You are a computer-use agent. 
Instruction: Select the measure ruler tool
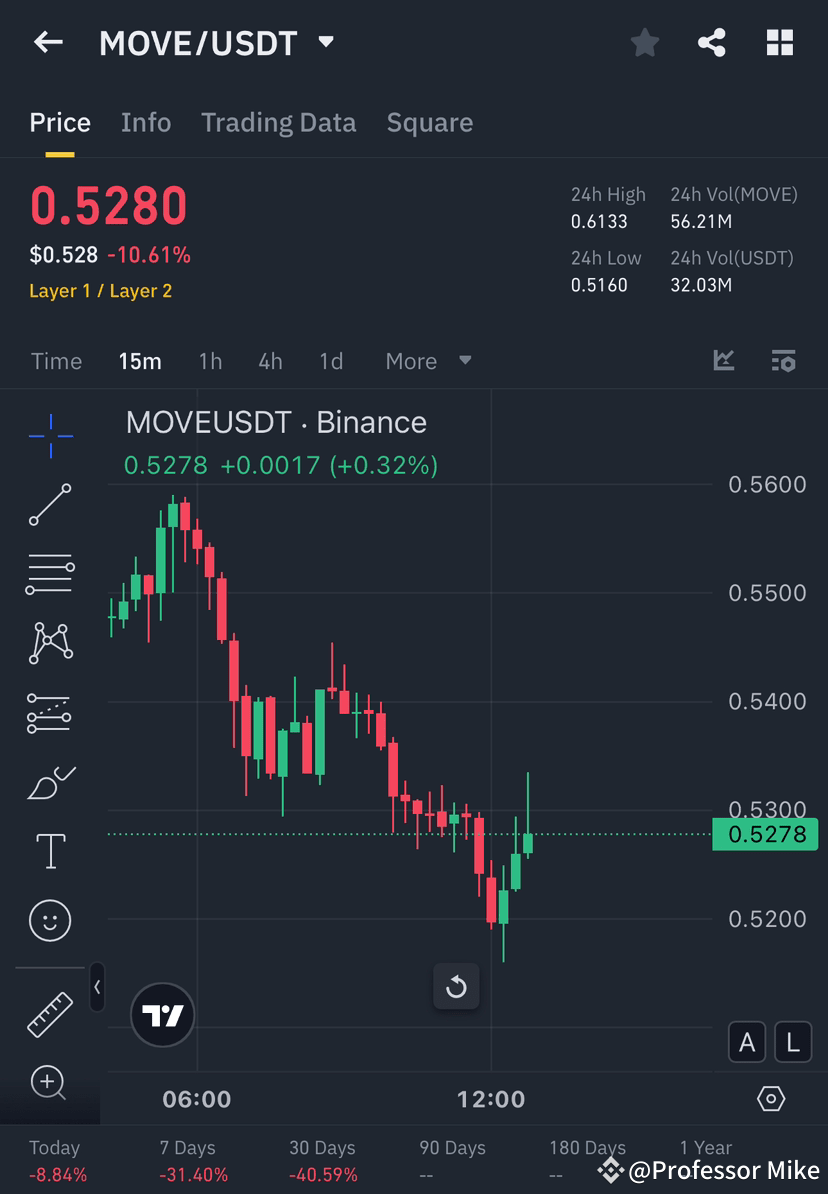point(49,1012)
